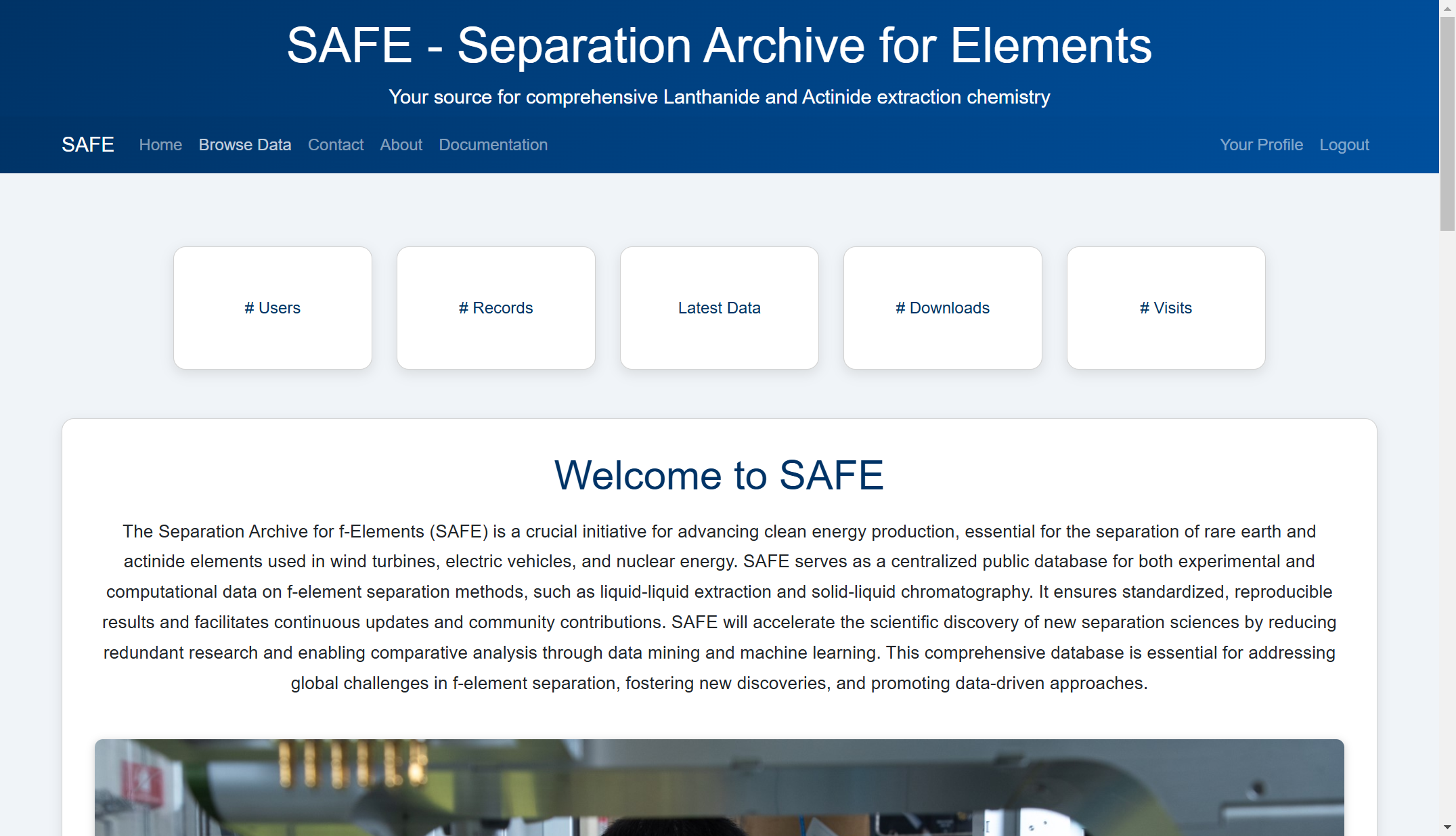
Task: Click the vertical scrollbar thumb
Action: [1447, 124]
